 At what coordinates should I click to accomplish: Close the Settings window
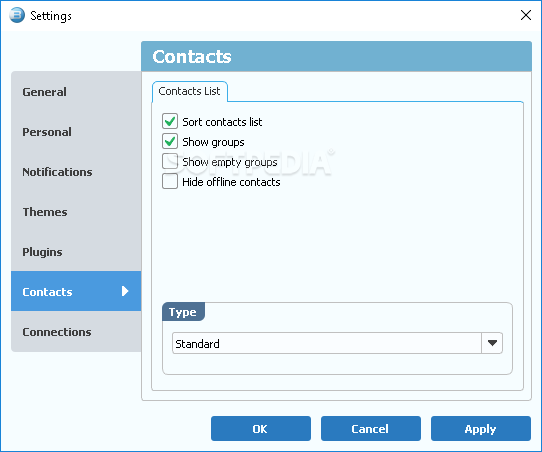point(526,15)
